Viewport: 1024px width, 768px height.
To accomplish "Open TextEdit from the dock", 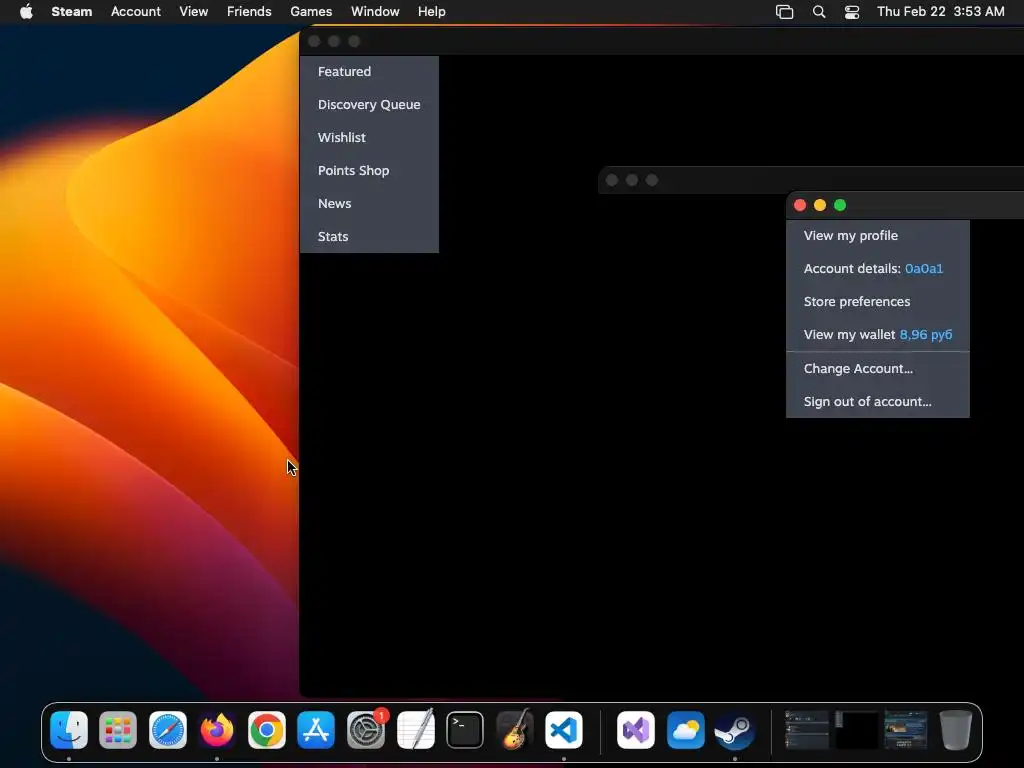I will (x=416, y=729).
